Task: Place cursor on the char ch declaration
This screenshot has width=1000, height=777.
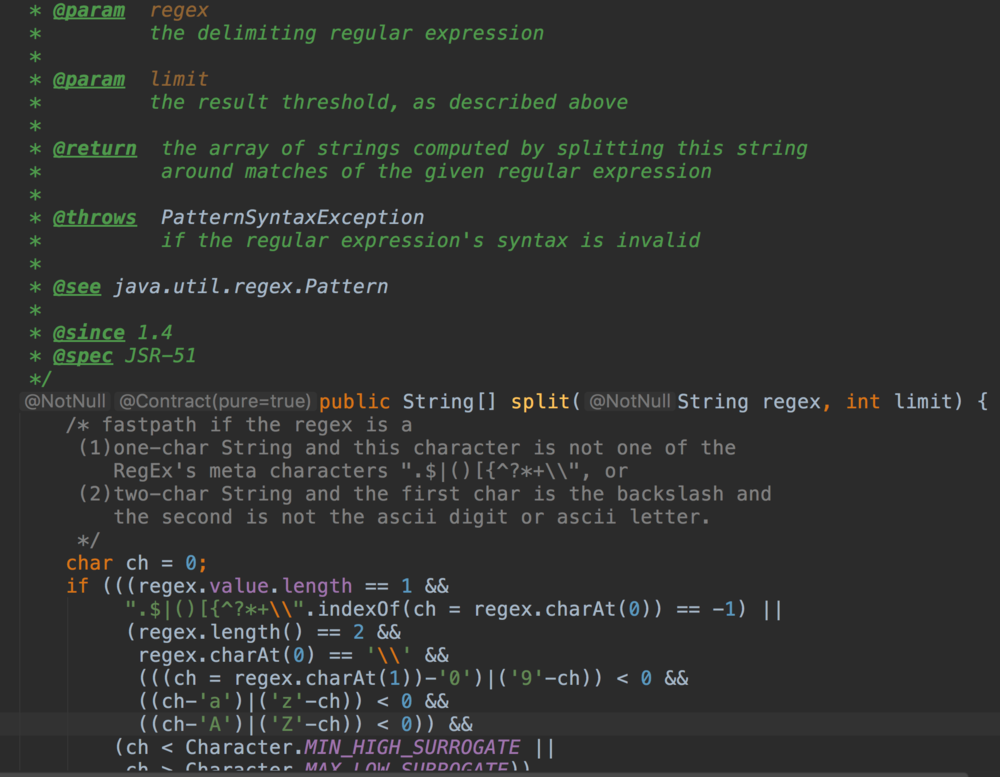Action: pyautogui.click(x=136, y=563)
